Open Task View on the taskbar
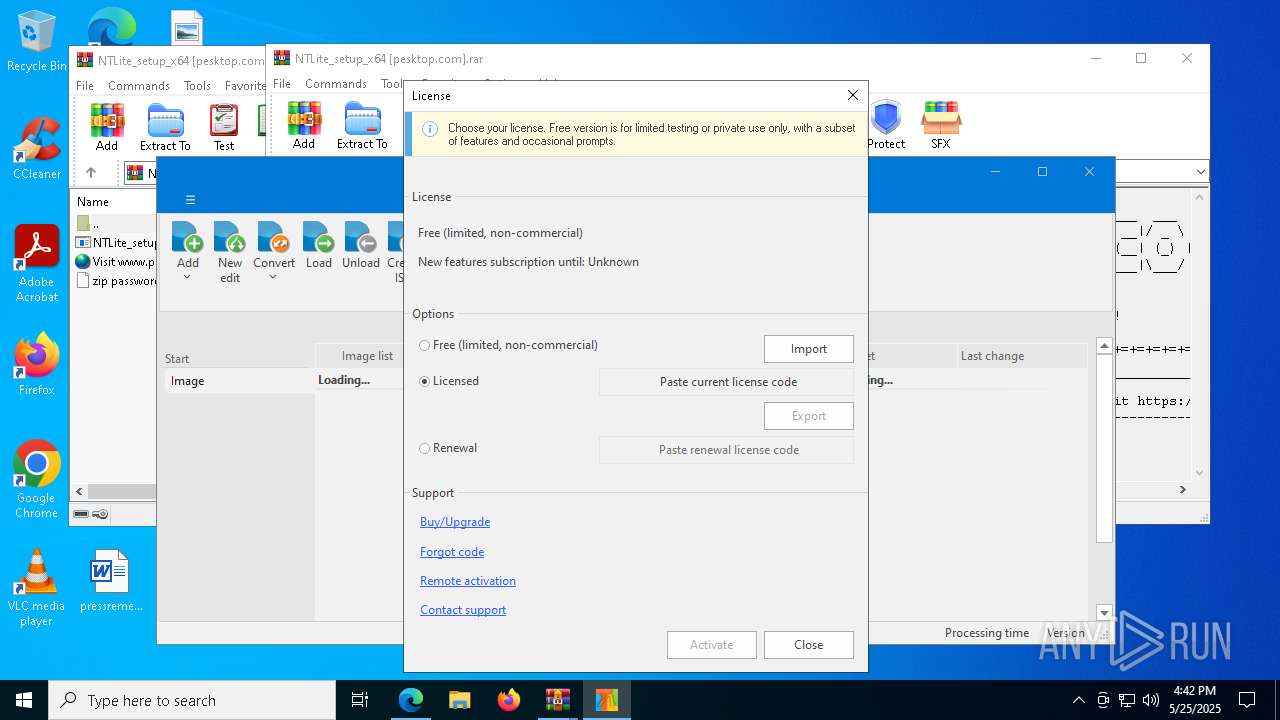This screenshot has height=720, width=1280. tap(361, 700)
